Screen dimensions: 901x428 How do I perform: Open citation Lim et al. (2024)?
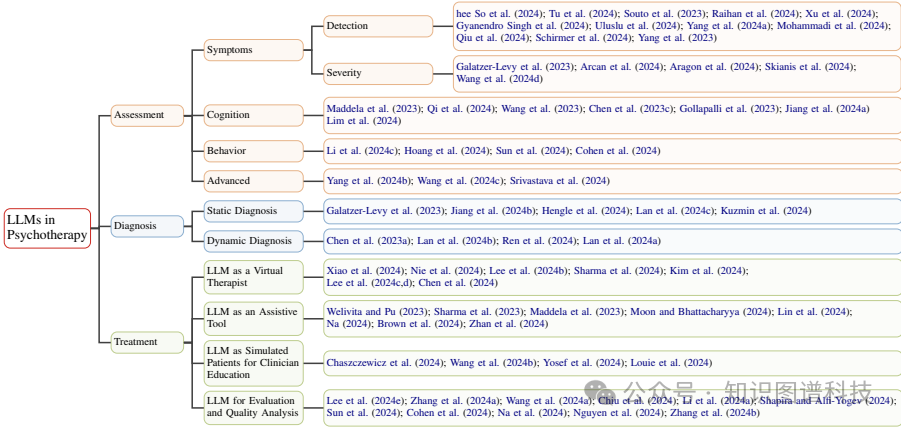(x=364, y=121)
